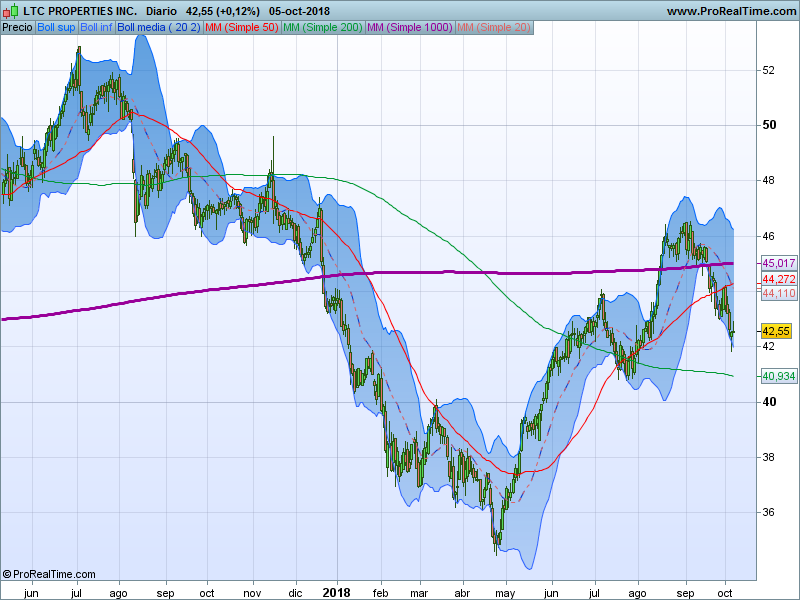This screenshot has width=800, height=600.
Task: Click the 05-oct-2018 date text
Action: [x=299, y=11]
